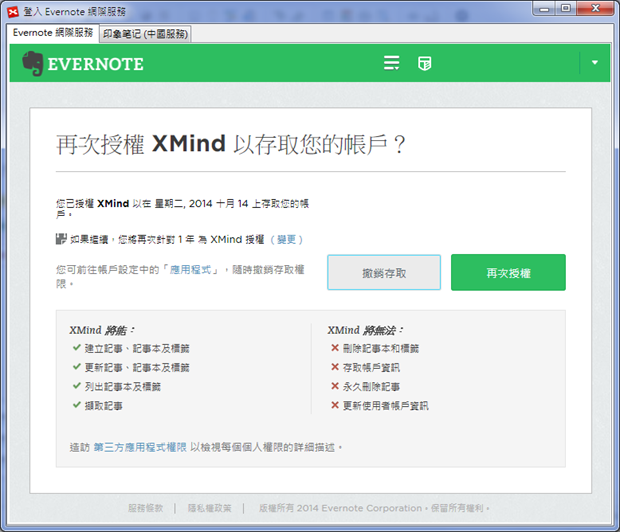This screenshot has height=532, width=620.
Task: Open the 應用程式 account settings link
Action: 190,270
